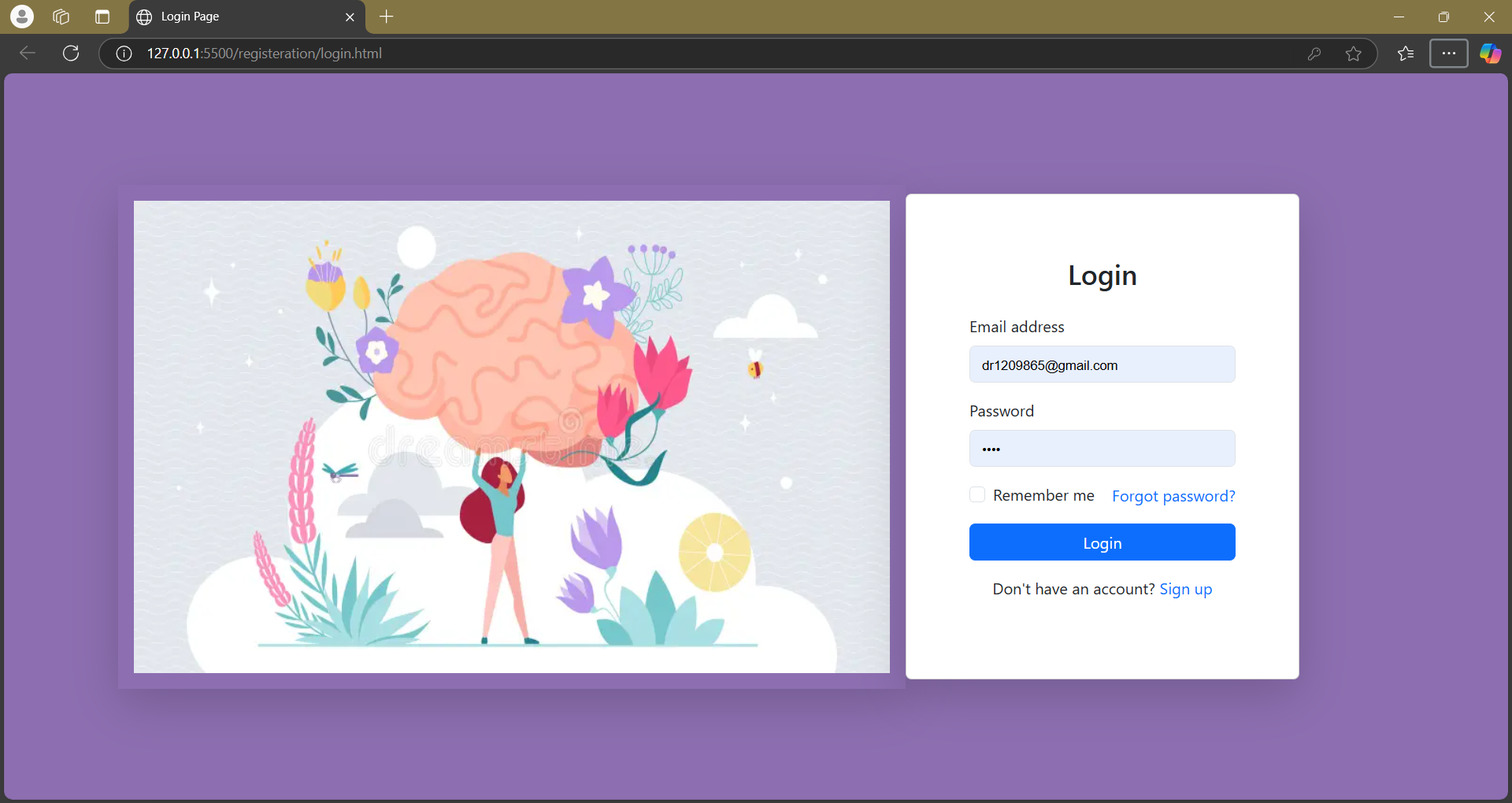The width and height of the screenshot is (1512, 803).
Task: Open the workspaces icon
Action: (x=61, y=17)
